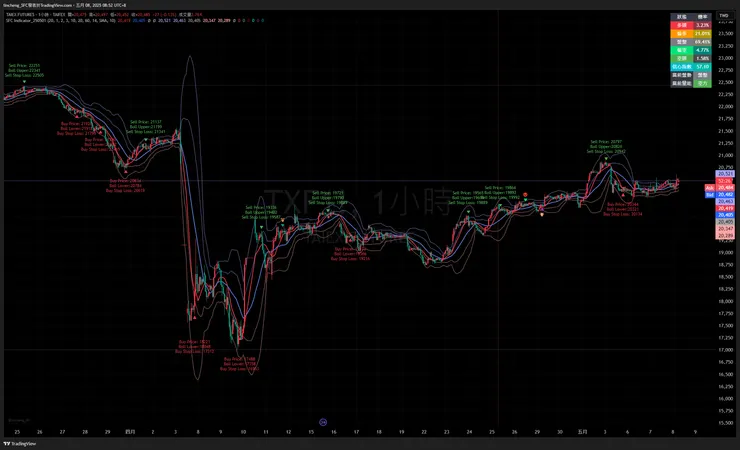Viewport: 740px width, 450px height.
Task: Select the pink 20,347 price tag
Action: 725,229
